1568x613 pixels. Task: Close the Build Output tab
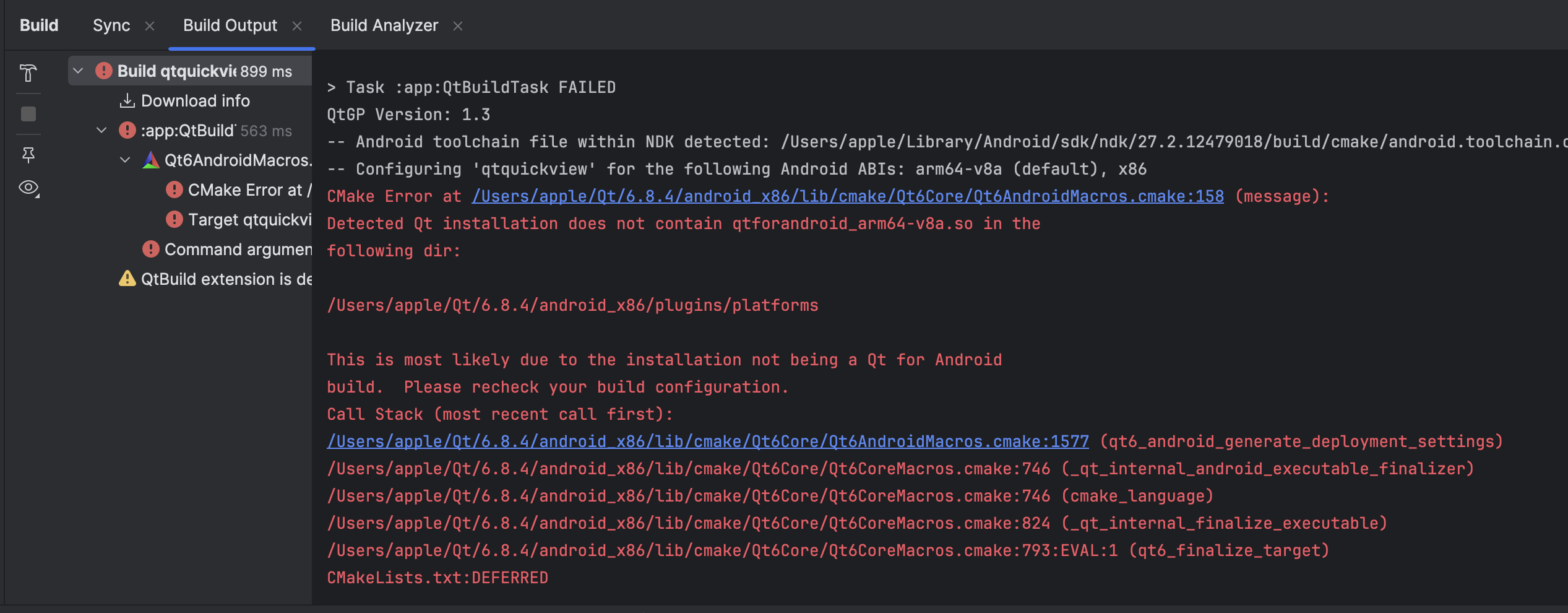[297, 26]
